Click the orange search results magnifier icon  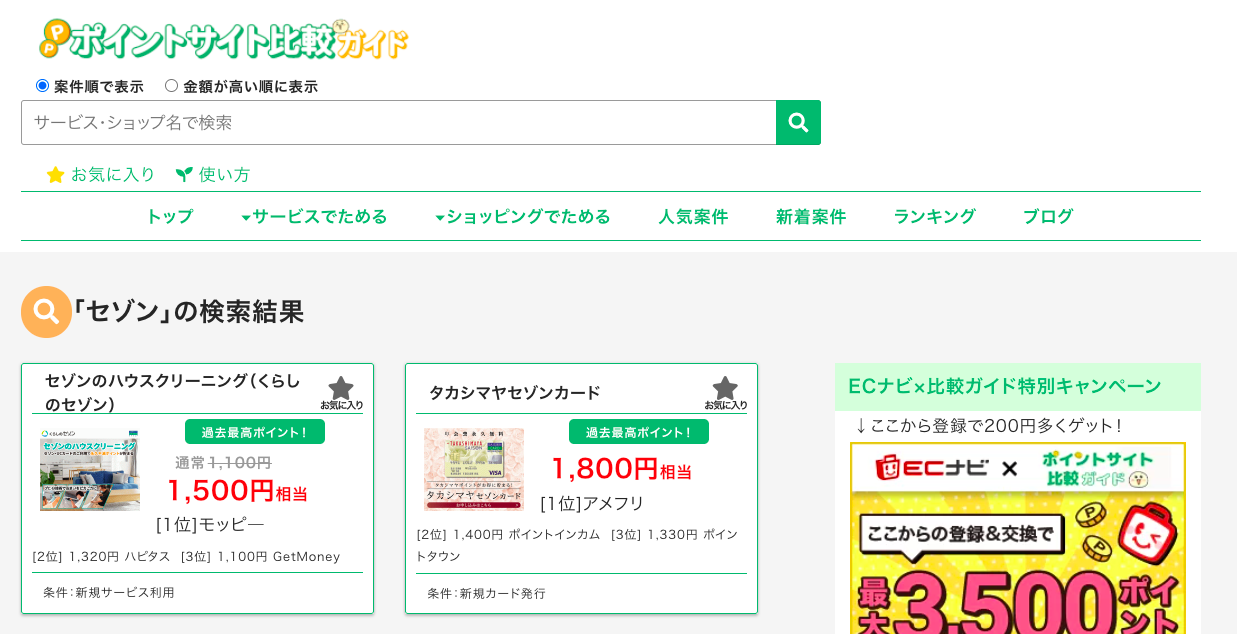pos(46,312)
